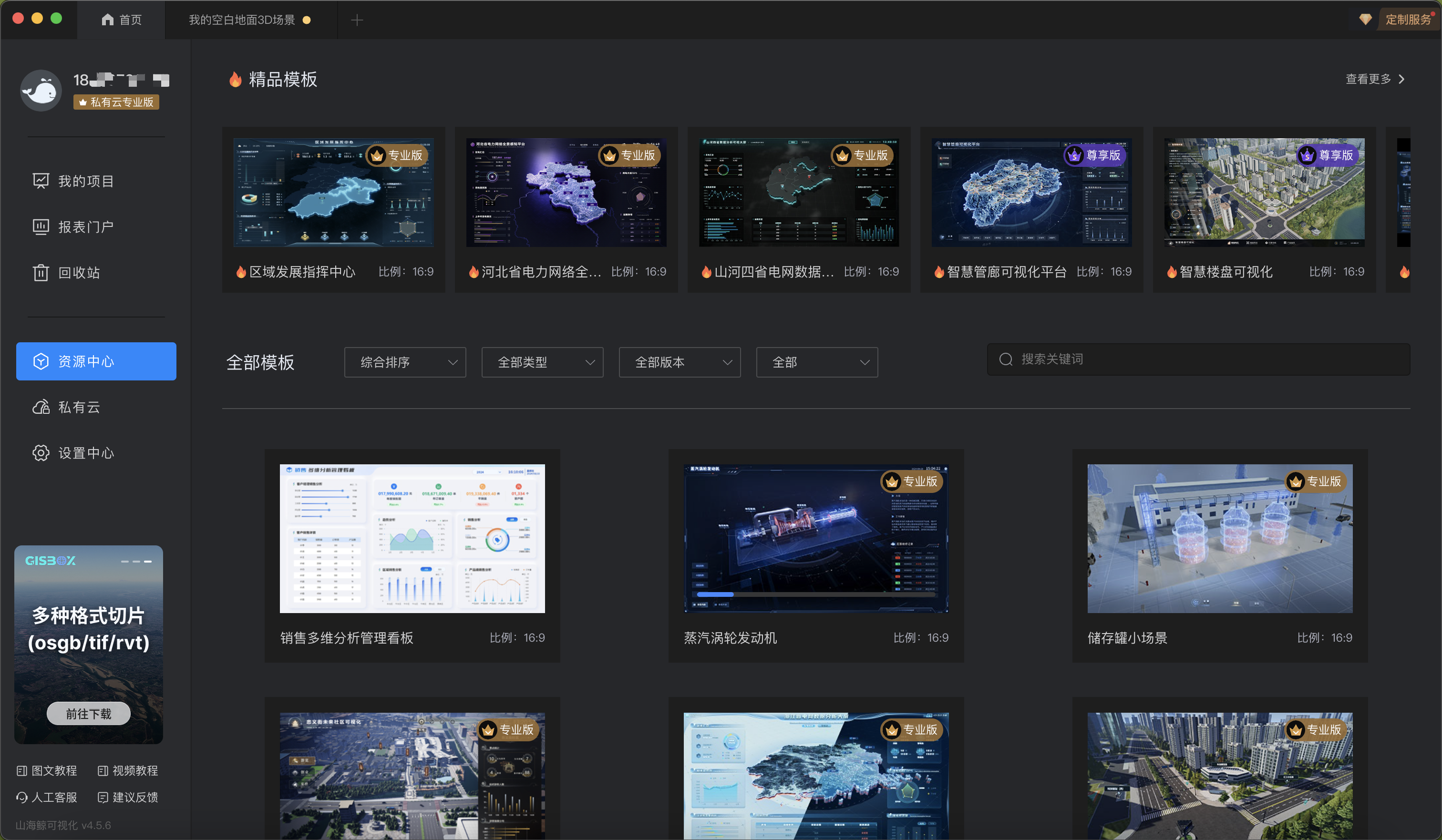Click 全部模板 heading text
Viewport: 1442px width, 840px height.
(x=260, y=362)
